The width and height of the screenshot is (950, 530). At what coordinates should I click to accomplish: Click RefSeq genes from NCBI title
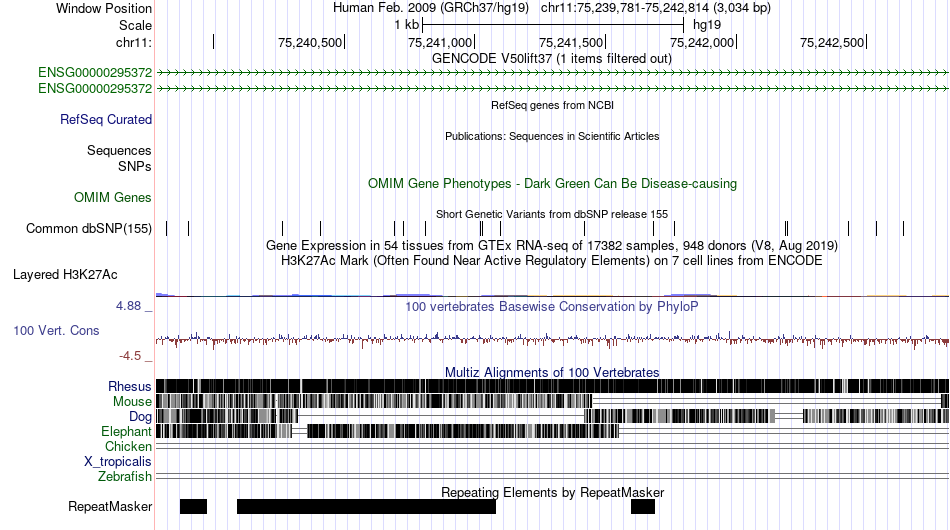(553, 105)
